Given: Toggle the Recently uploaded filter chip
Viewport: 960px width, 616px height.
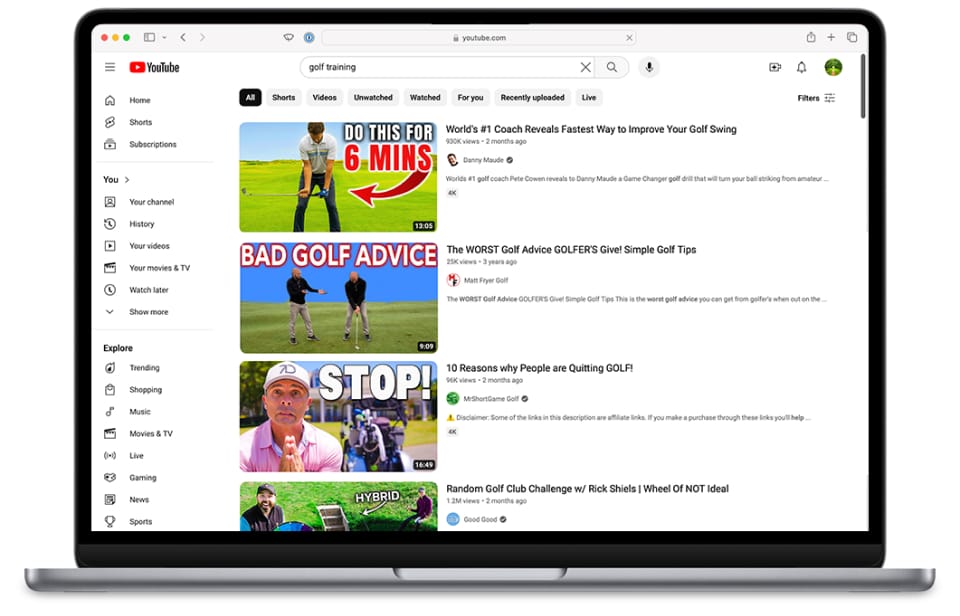Looking at the screenshot, I should coord(532,98).
